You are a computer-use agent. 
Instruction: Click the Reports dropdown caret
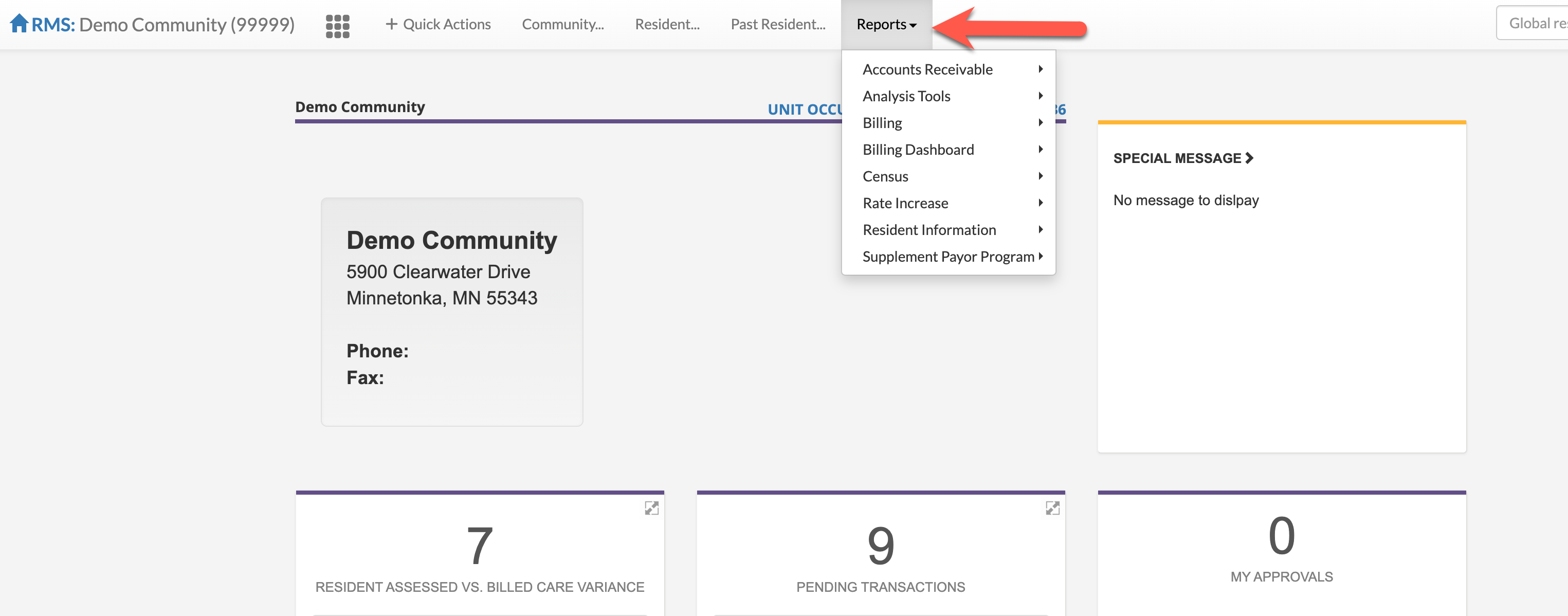click(913, 26)
